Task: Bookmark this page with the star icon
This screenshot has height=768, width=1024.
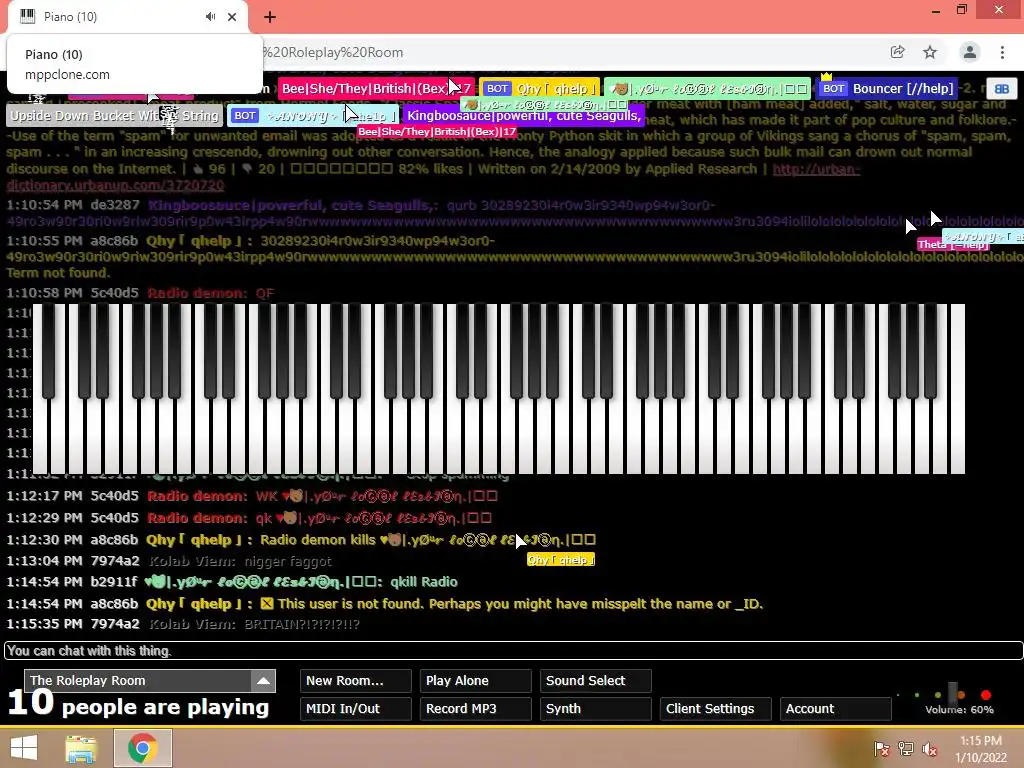Action: click(930, 52)
